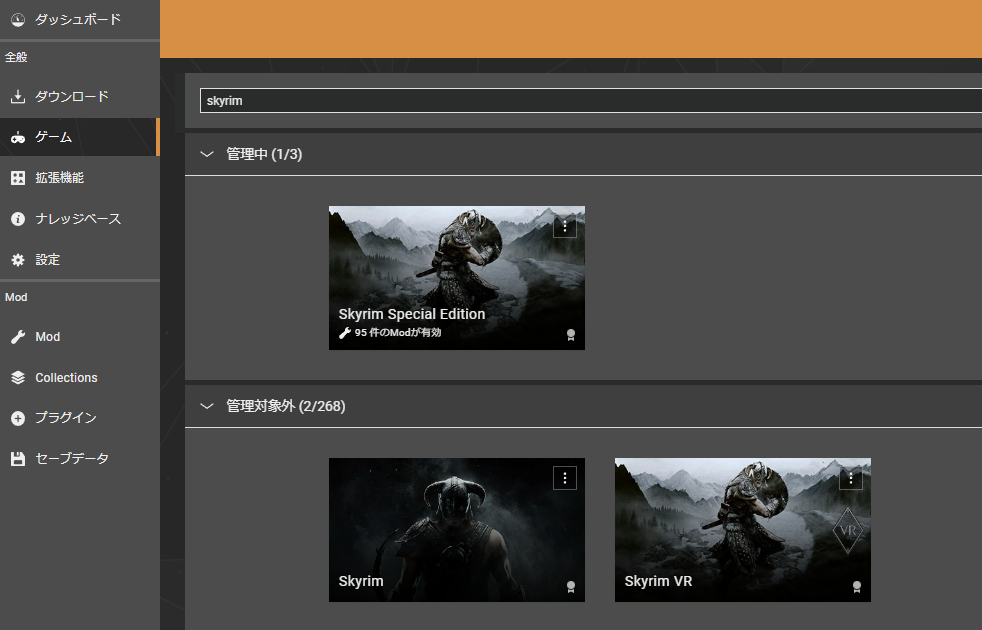The width and height of the screenshot is (982, 630).
Task: Click the badge icon on Skyrim Special Edition card
Action: pyautogui.click(x=571, y=335)
